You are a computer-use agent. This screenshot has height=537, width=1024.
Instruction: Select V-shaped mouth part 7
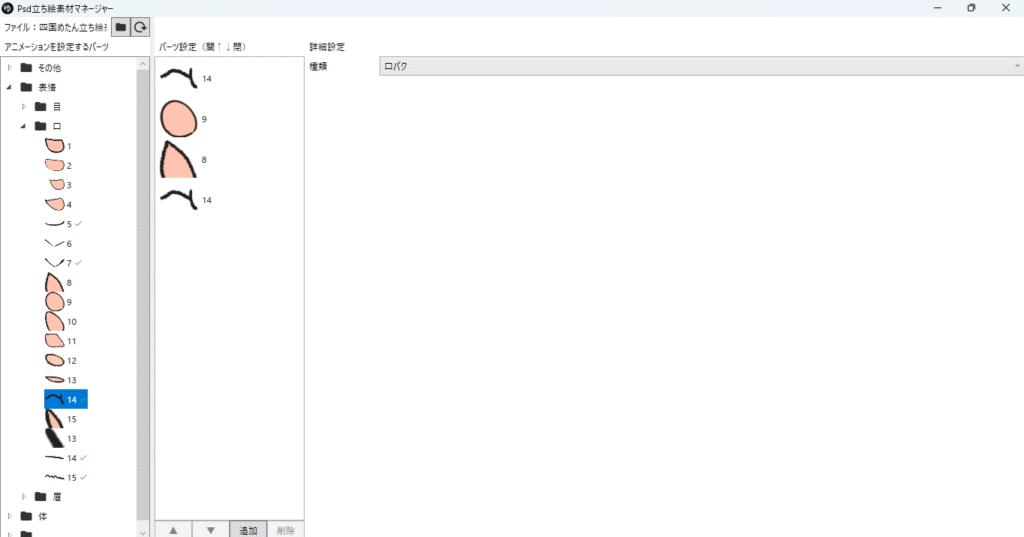(x=58, y=263)
